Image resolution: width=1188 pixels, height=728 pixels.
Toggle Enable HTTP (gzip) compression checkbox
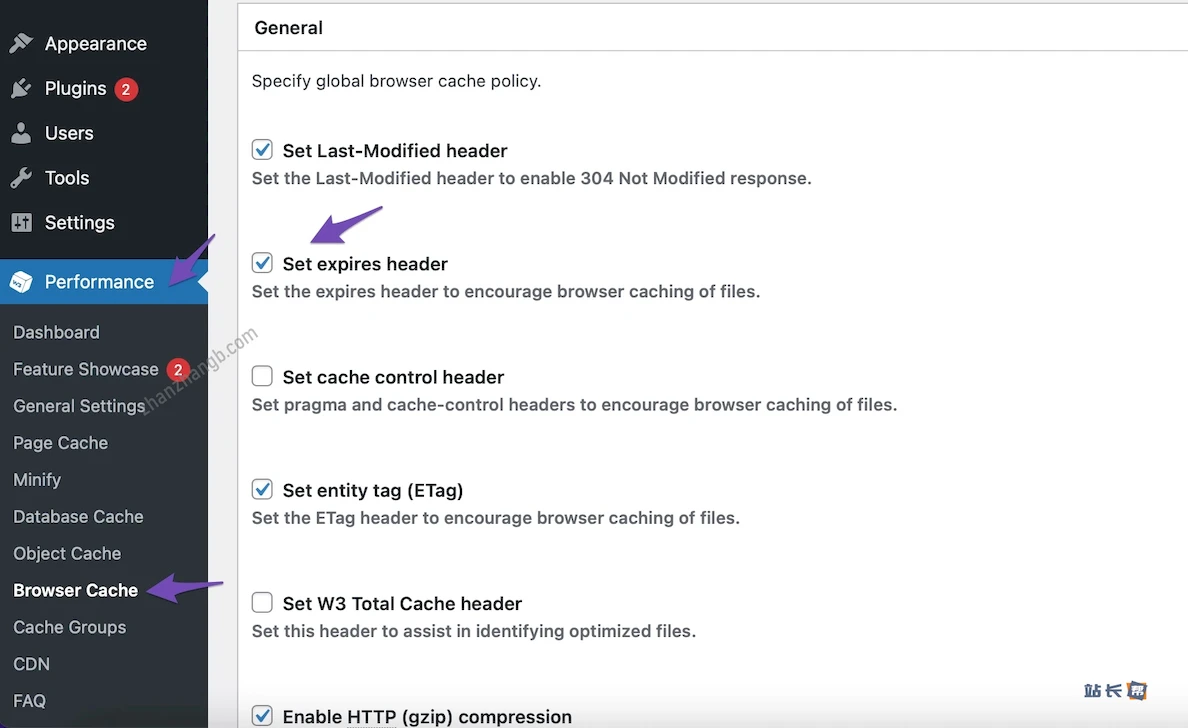coord(262,716)
